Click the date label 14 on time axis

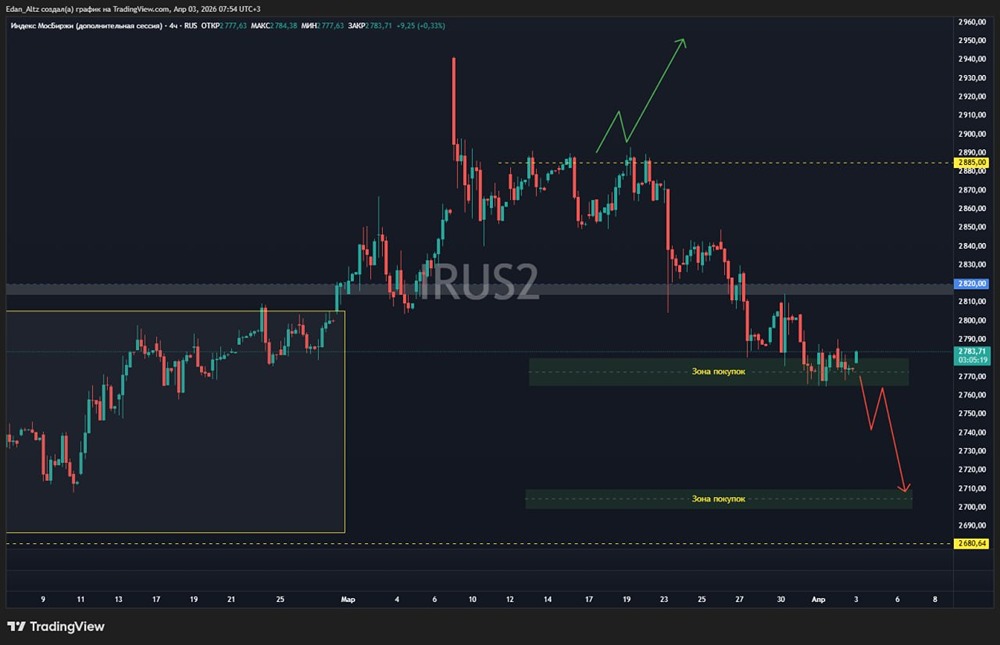547,600
